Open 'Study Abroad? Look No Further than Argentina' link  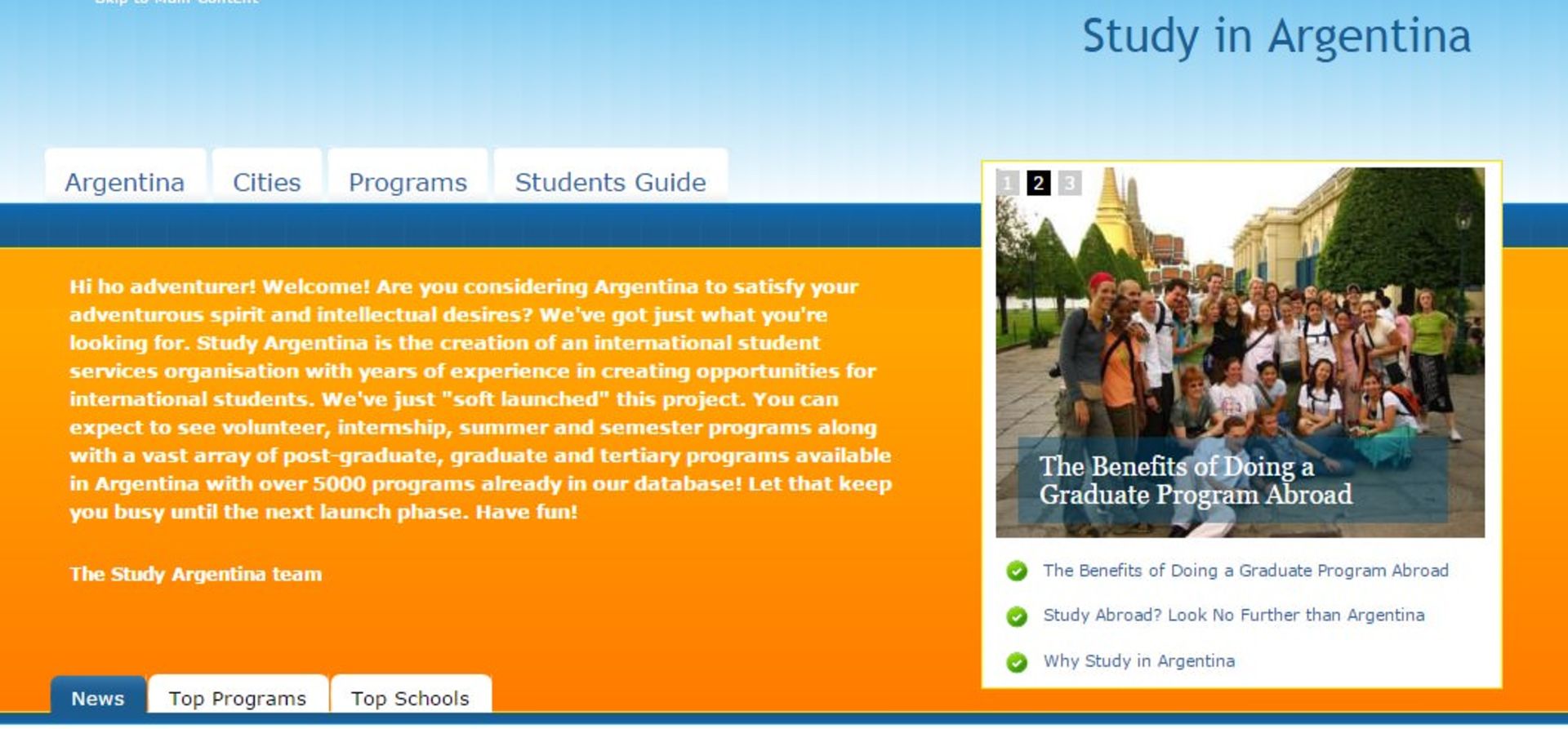click(x=1233, y=615)
